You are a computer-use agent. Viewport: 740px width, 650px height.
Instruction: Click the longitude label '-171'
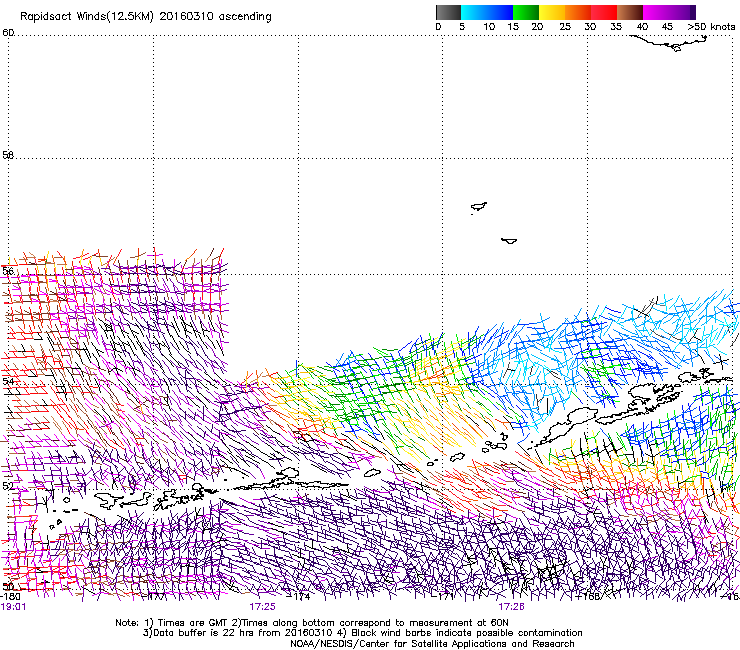coord(444,597)
